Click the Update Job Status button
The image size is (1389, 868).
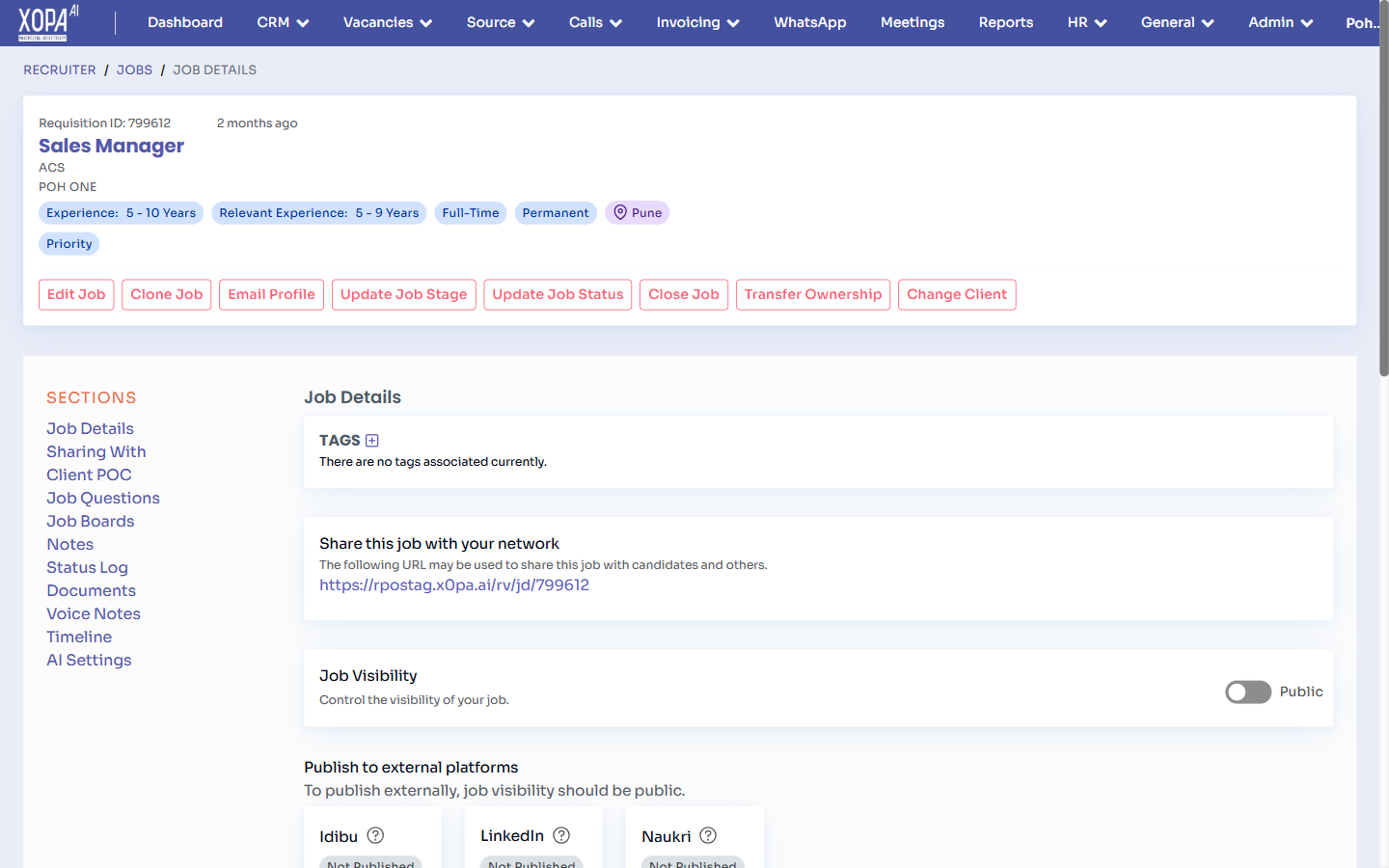(558, 295)
